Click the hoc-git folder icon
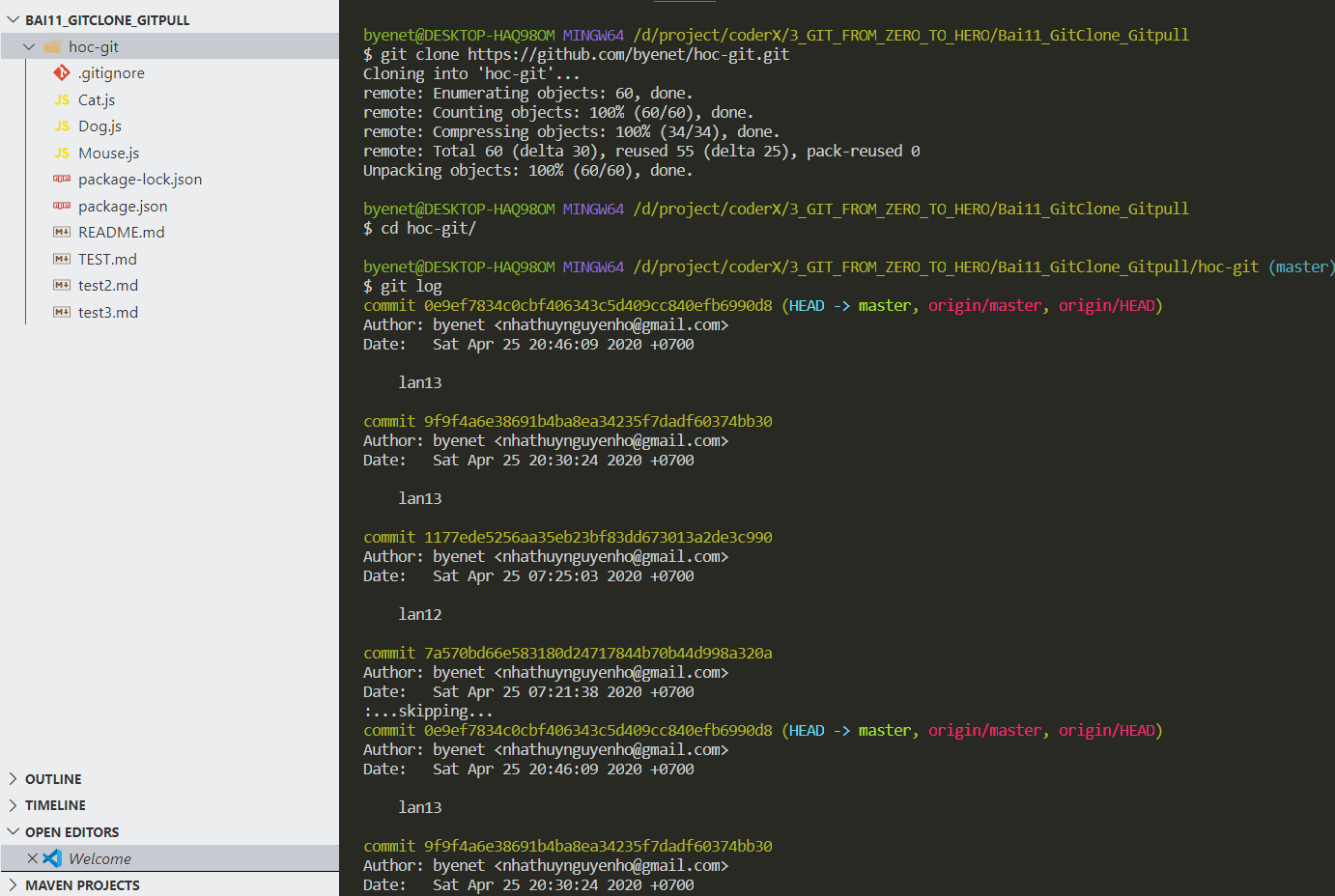1335x896 pixels. (52, 46)
